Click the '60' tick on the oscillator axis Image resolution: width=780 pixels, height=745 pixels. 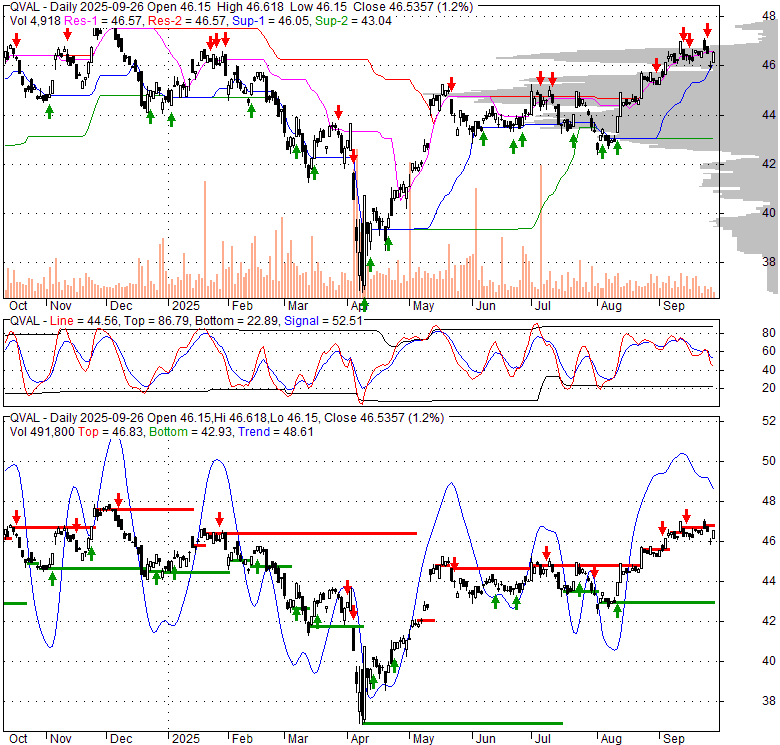click(x=769, y=351)
